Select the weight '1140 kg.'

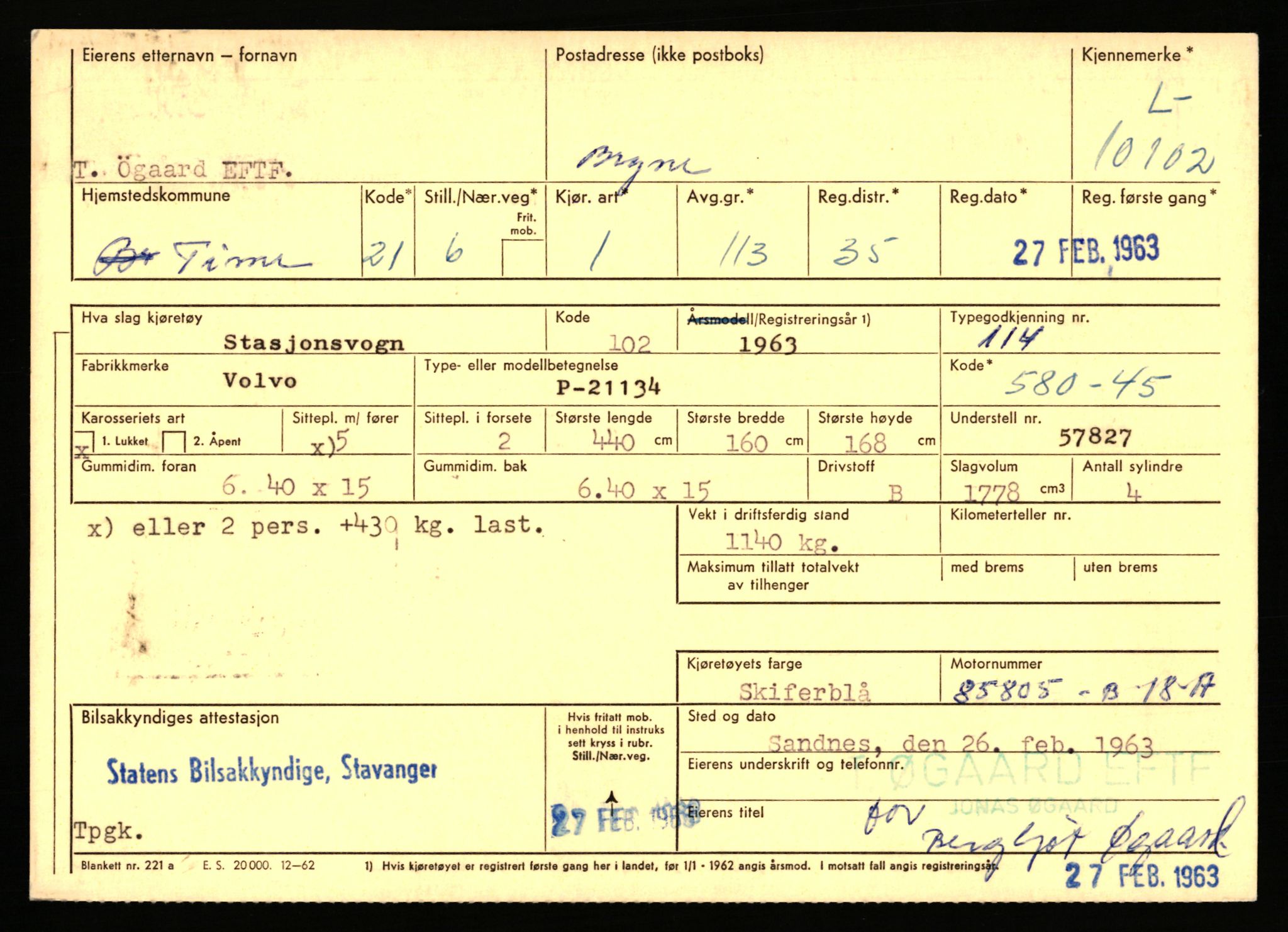point(782,541)
